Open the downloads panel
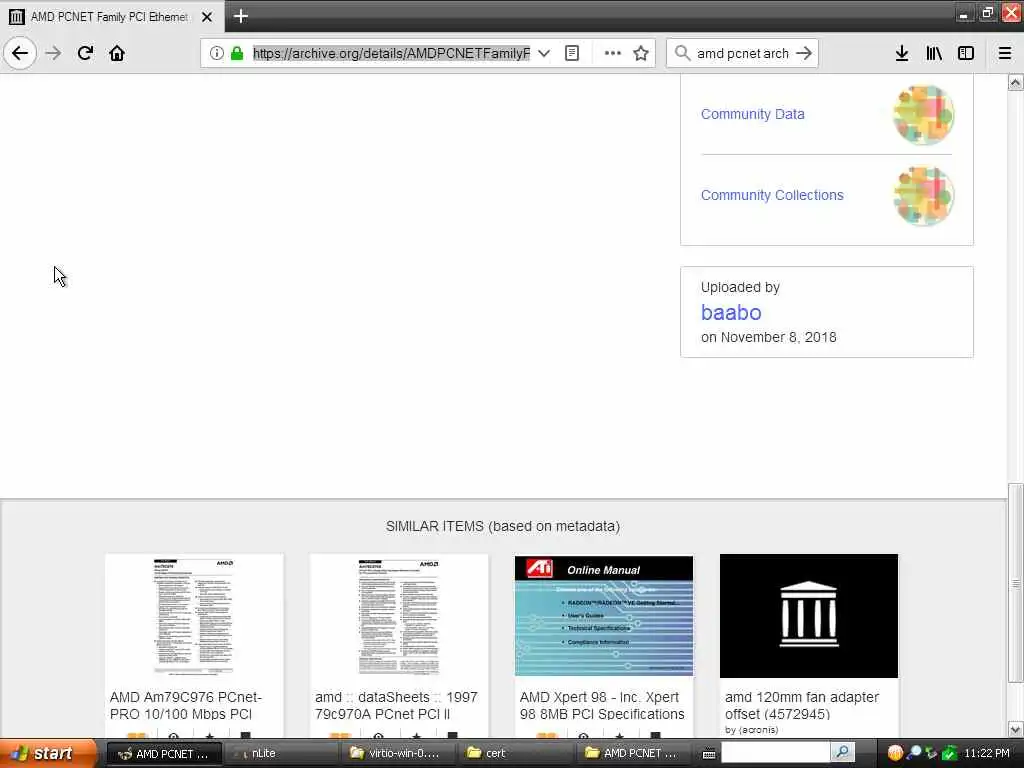Screen dimensions: 1024x768 click(x=902, y=53)
